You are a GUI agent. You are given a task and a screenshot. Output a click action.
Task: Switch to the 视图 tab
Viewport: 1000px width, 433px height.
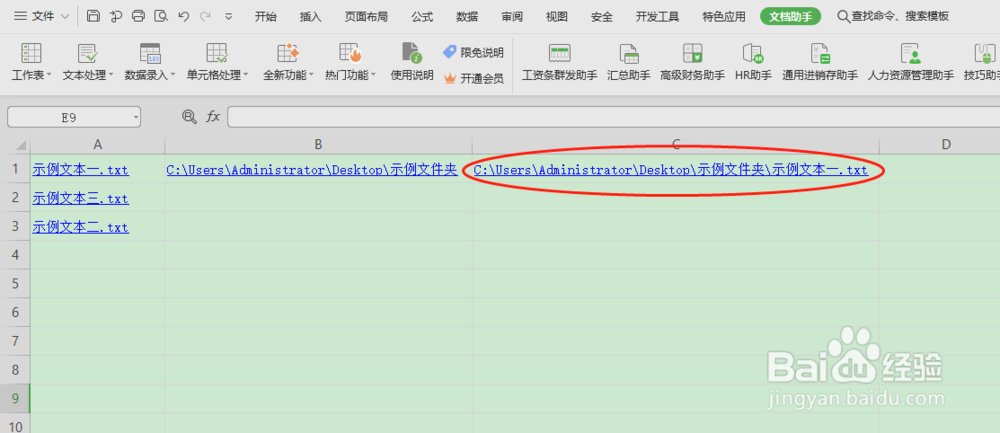click(x=557, y=17)
